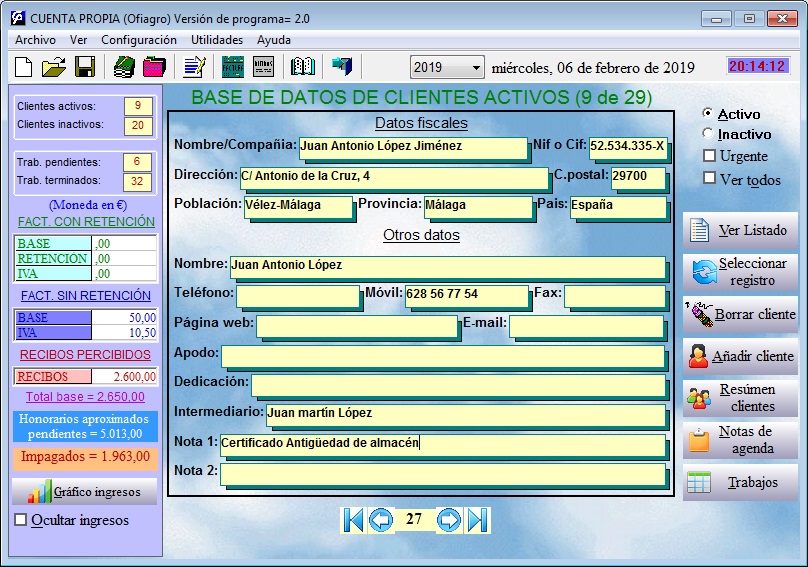Click the exit door arrow icon

click(x=343, y=67)
